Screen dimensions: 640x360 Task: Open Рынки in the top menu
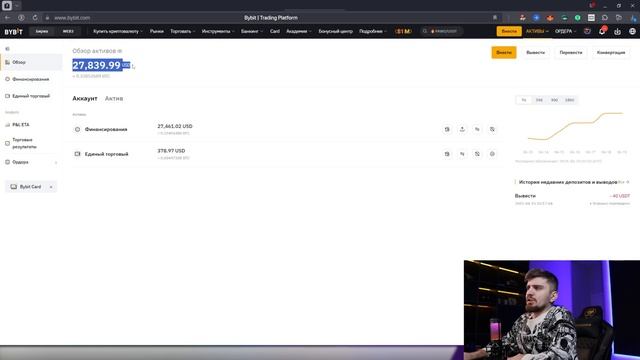point(156,31)
